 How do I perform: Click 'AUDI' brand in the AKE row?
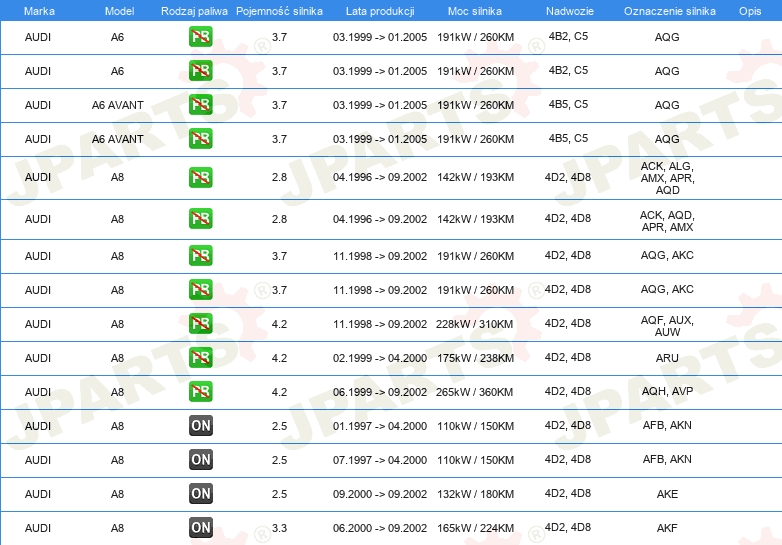(x=38, y=494)
